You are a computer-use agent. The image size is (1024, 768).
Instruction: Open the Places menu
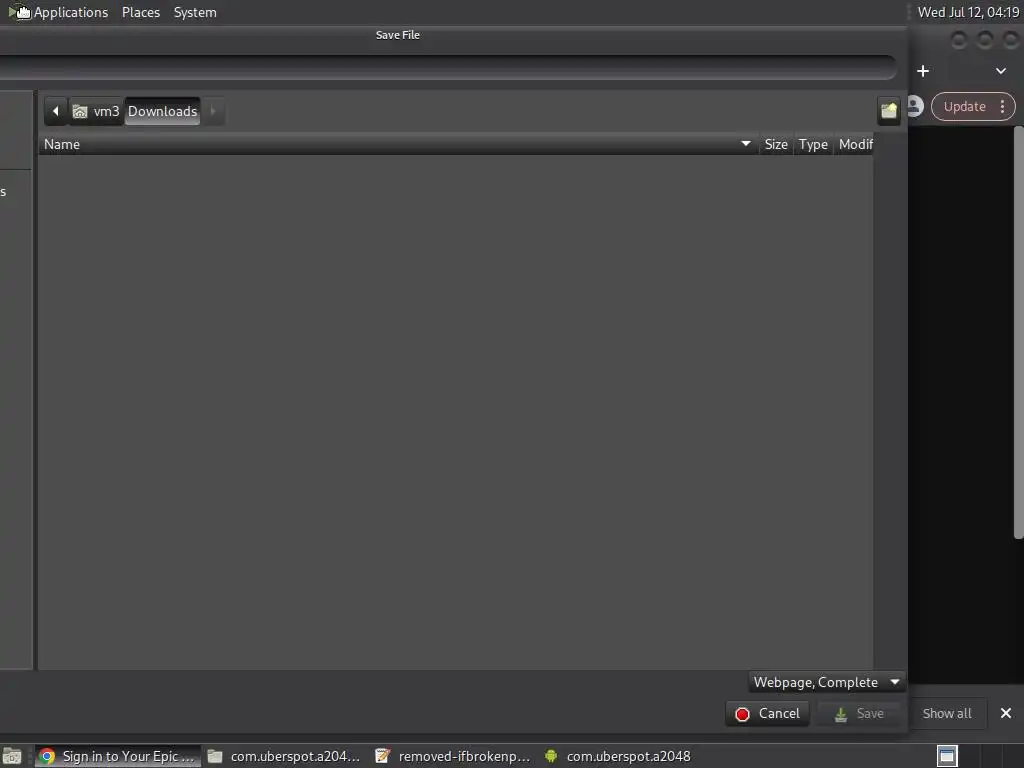141,12
